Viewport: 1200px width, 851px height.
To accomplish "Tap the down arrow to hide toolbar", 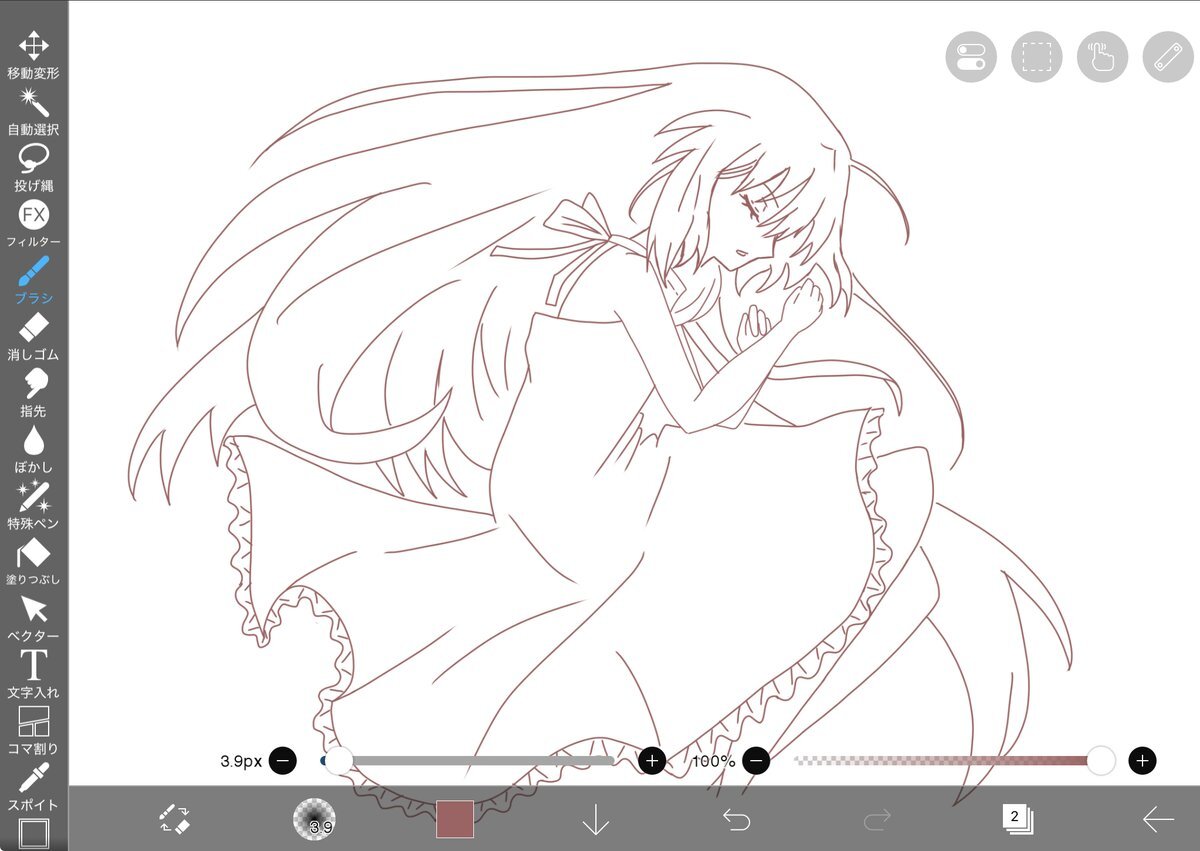I will tap(596, 819).
